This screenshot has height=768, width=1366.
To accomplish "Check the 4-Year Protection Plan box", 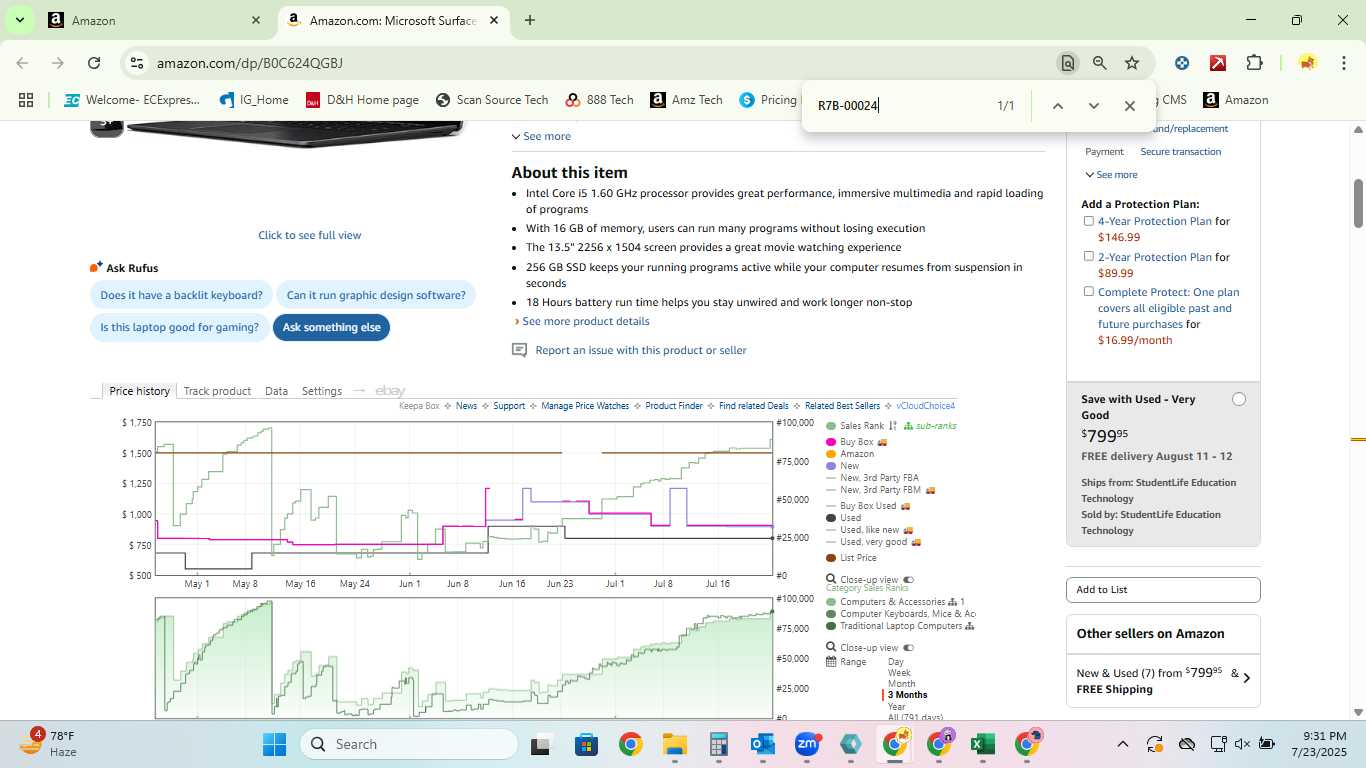I will click(x=1089, y=221).
